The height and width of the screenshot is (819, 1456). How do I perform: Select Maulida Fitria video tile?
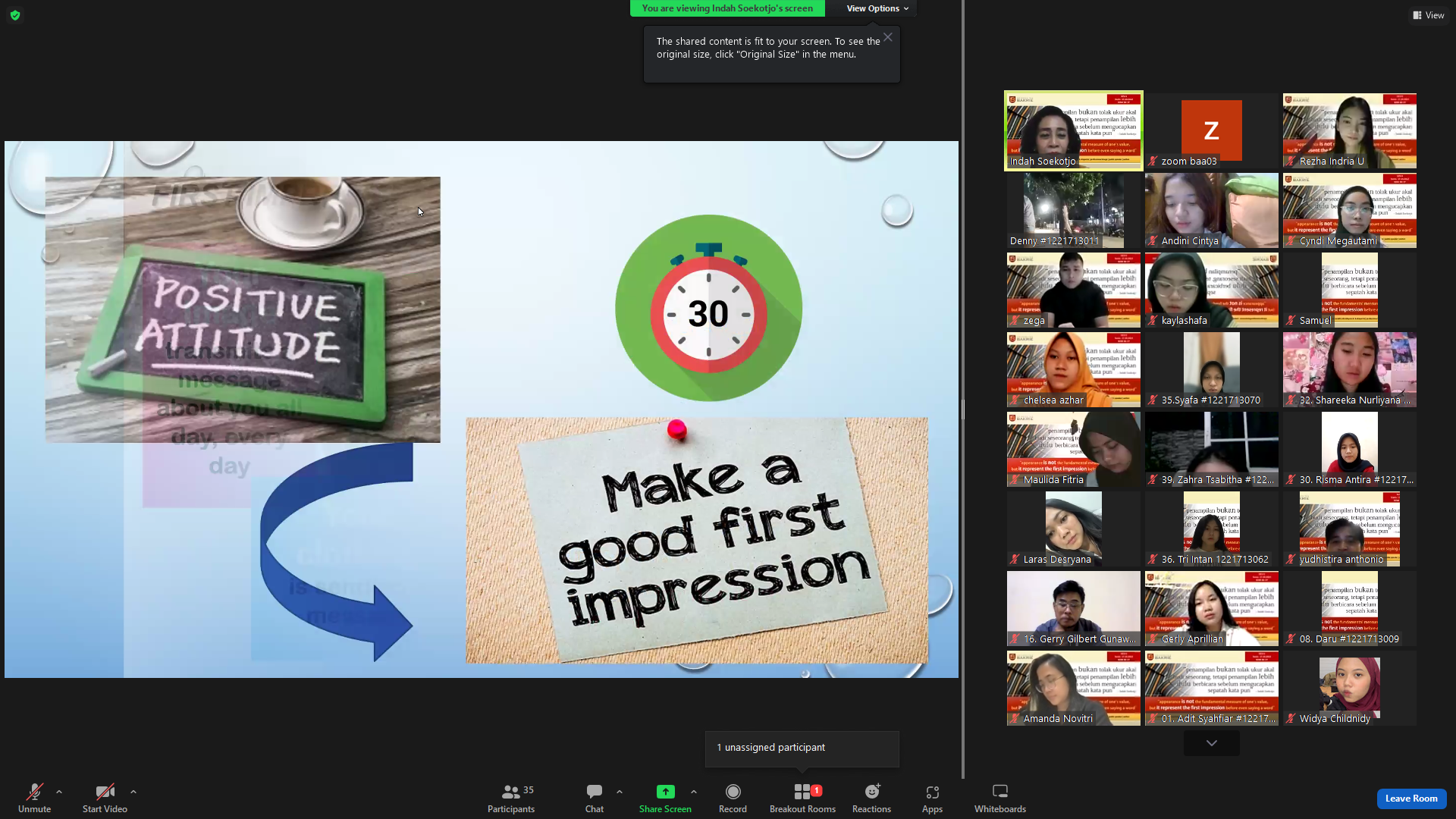click(1073, 449)
